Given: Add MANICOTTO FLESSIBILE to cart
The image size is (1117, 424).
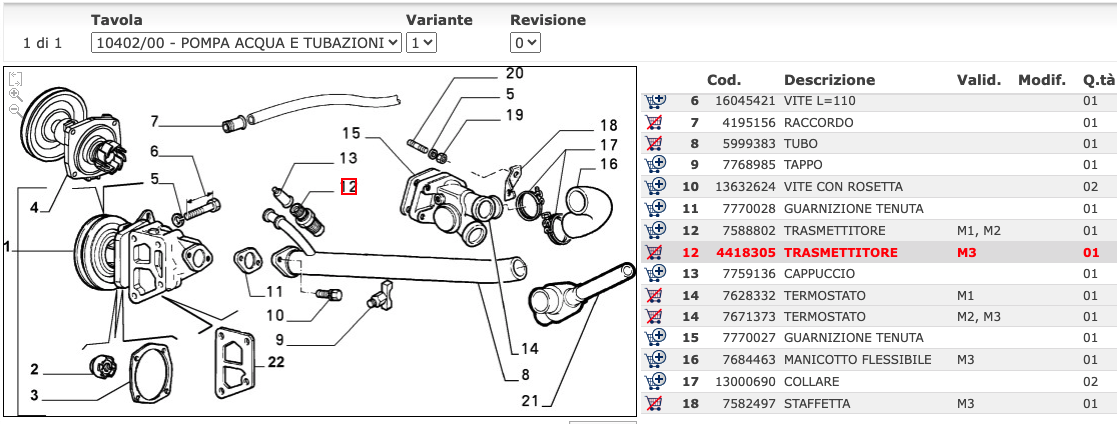Looking at the screenshot, I should pyautogui.click(x=655, y=360).
